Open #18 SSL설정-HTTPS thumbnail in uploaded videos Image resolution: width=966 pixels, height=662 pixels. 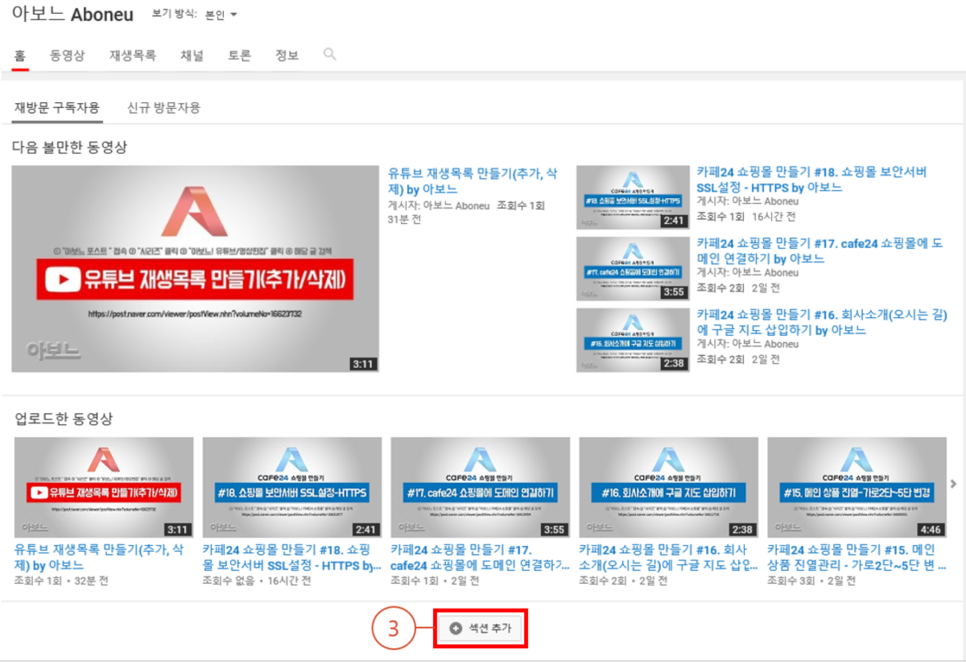[x=292, y=487]
